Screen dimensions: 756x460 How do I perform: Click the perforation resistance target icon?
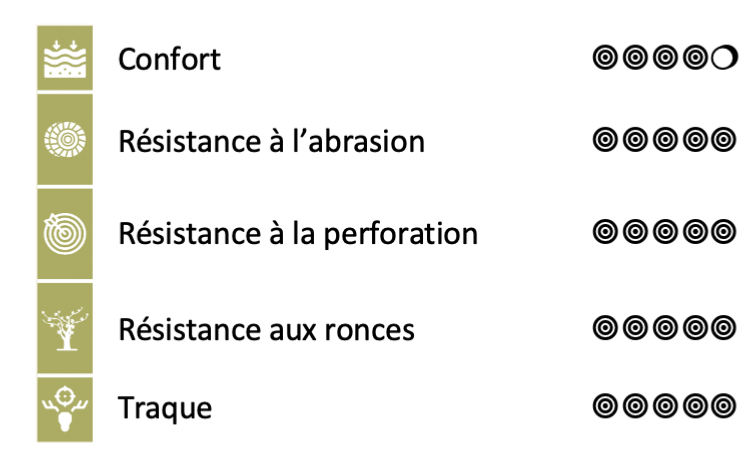(x=65, y=233)
